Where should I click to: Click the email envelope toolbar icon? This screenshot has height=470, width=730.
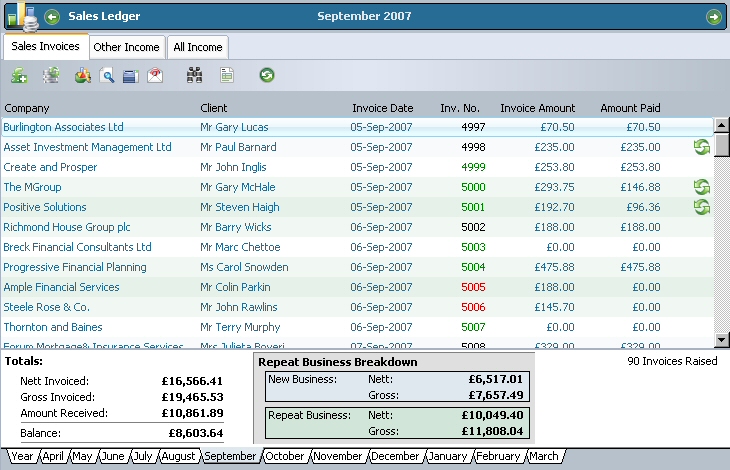coord(155,75)
